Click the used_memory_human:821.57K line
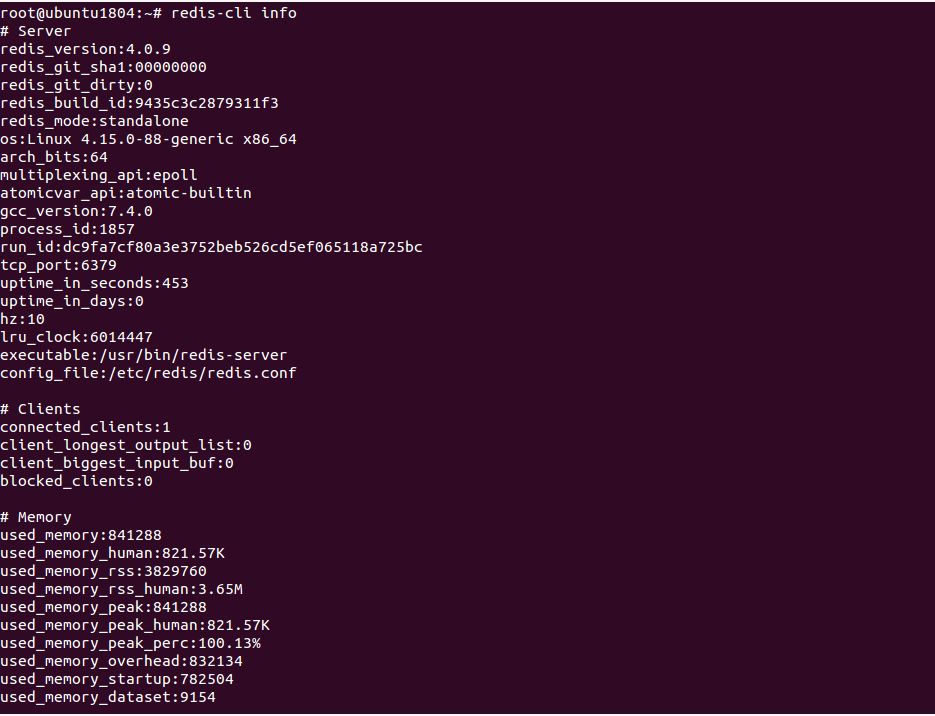The width and height of the screenshot is (935, 716). [x=112, y=553]
